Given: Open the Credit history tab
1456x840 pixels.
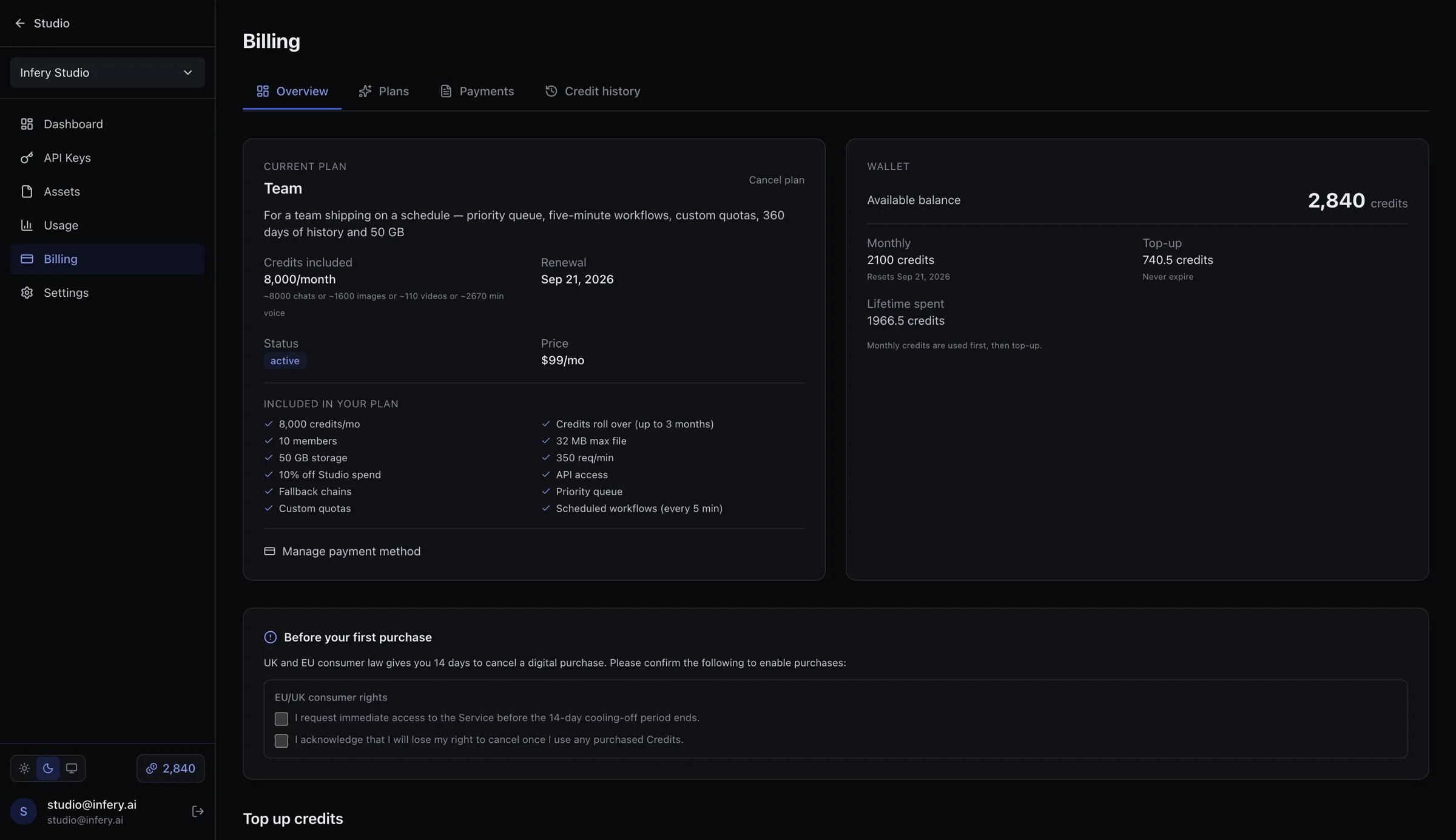Looking at the screenshot, I should 593,91.
